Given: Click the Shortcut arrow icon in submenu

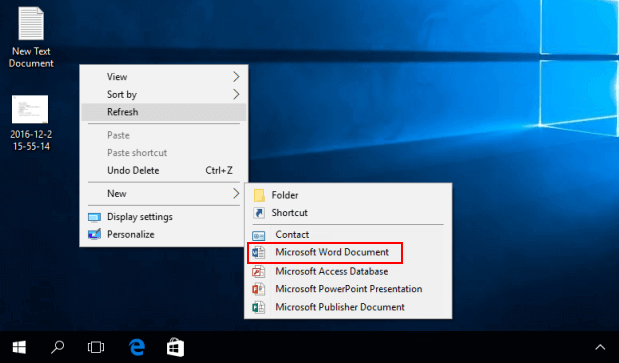Looking at the screenshot, I should [259, 213].
